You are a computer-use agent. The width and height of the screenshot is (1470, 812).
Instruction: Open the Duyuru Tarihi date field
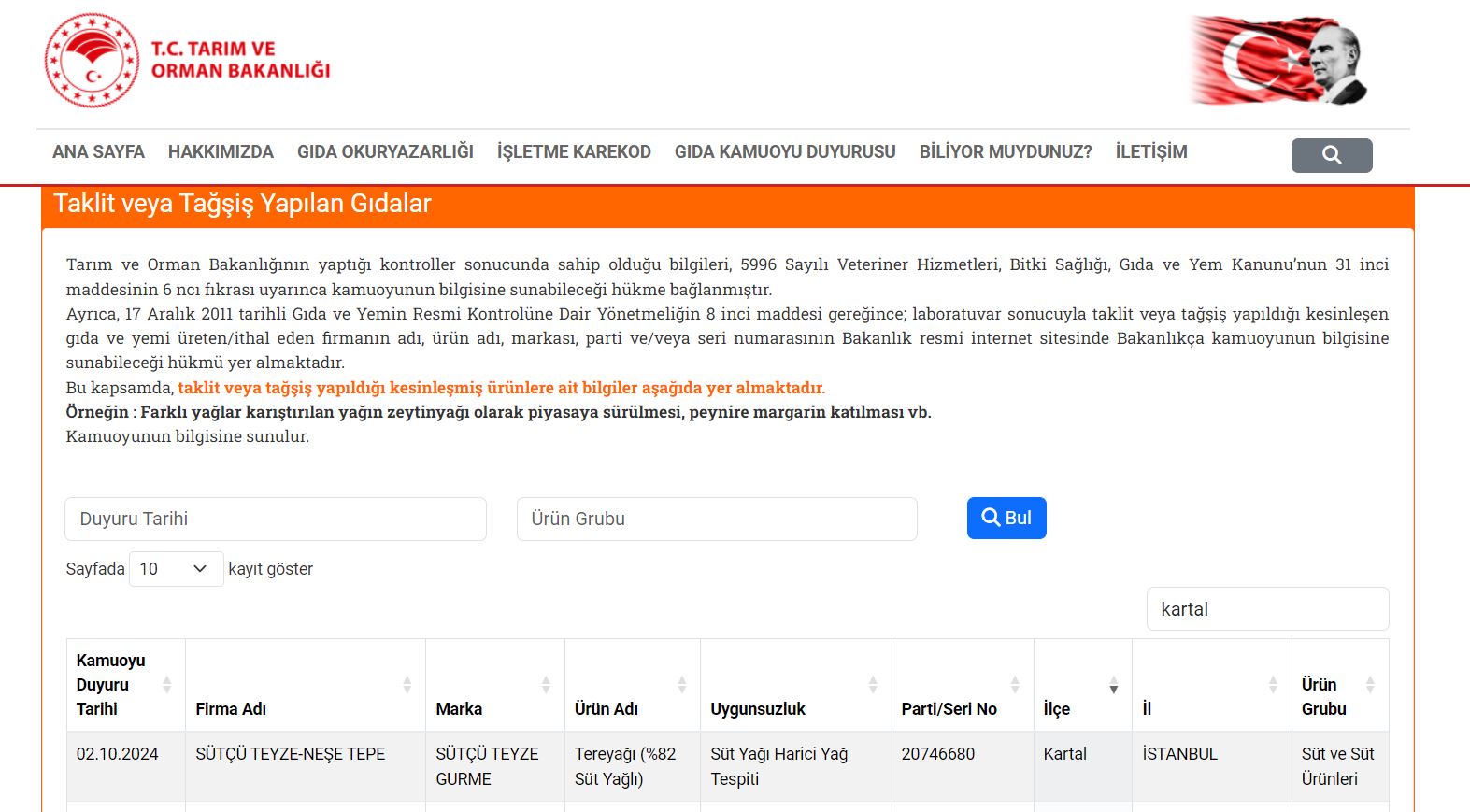click(276, 519)
